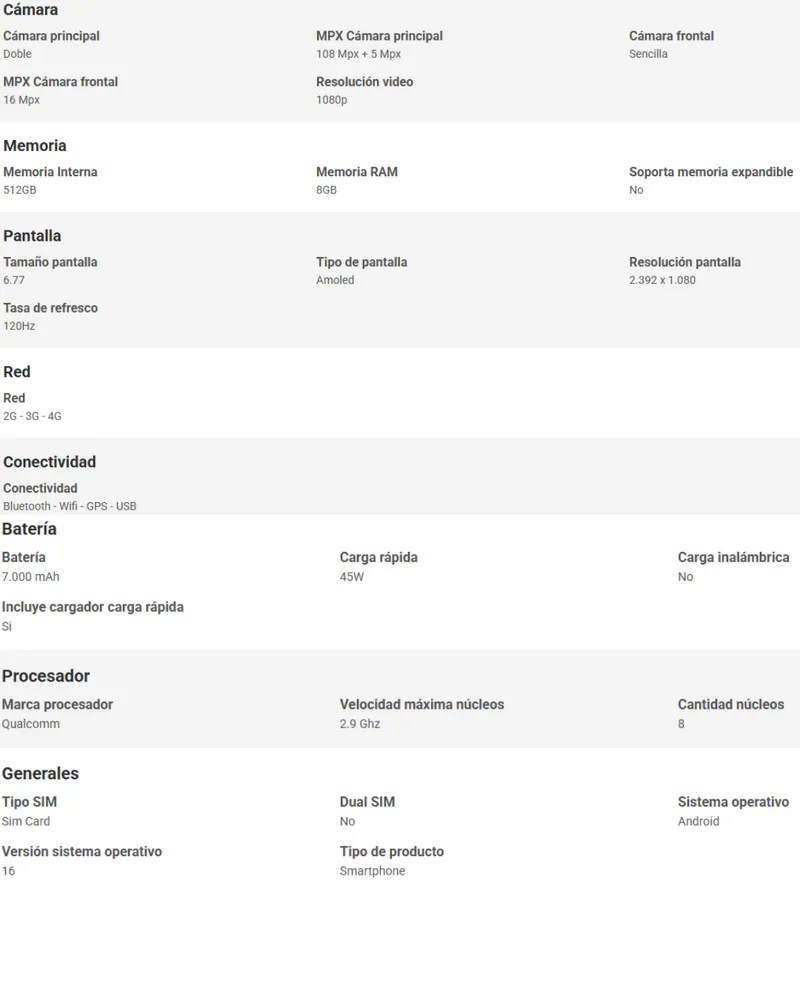Select the Carga rápida 45W value
This screenshot has width=800, height=1000.
pyautogui.click(x=352, y=577)
